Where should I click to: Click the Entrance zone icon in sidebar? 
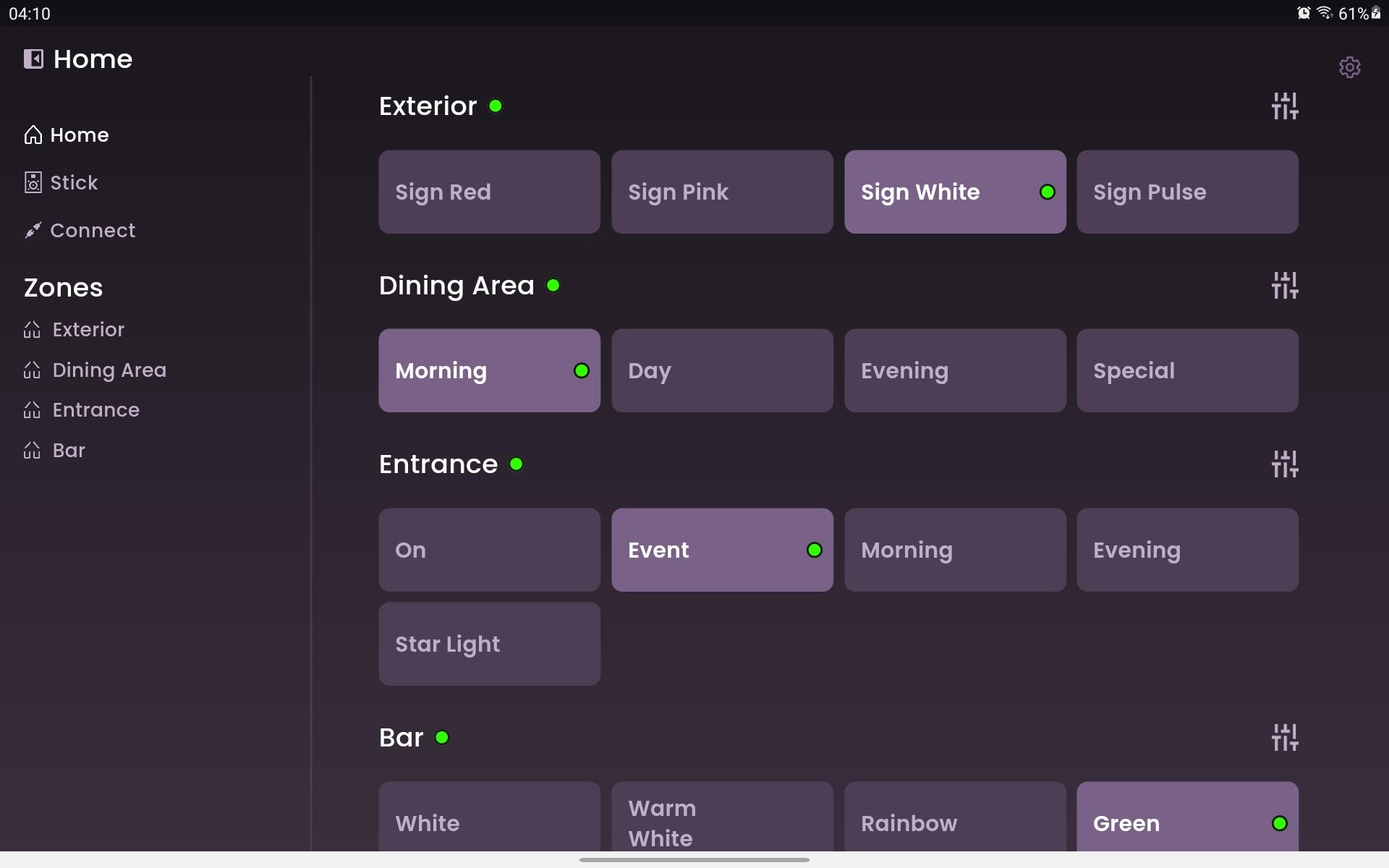(x=32, y=410)
